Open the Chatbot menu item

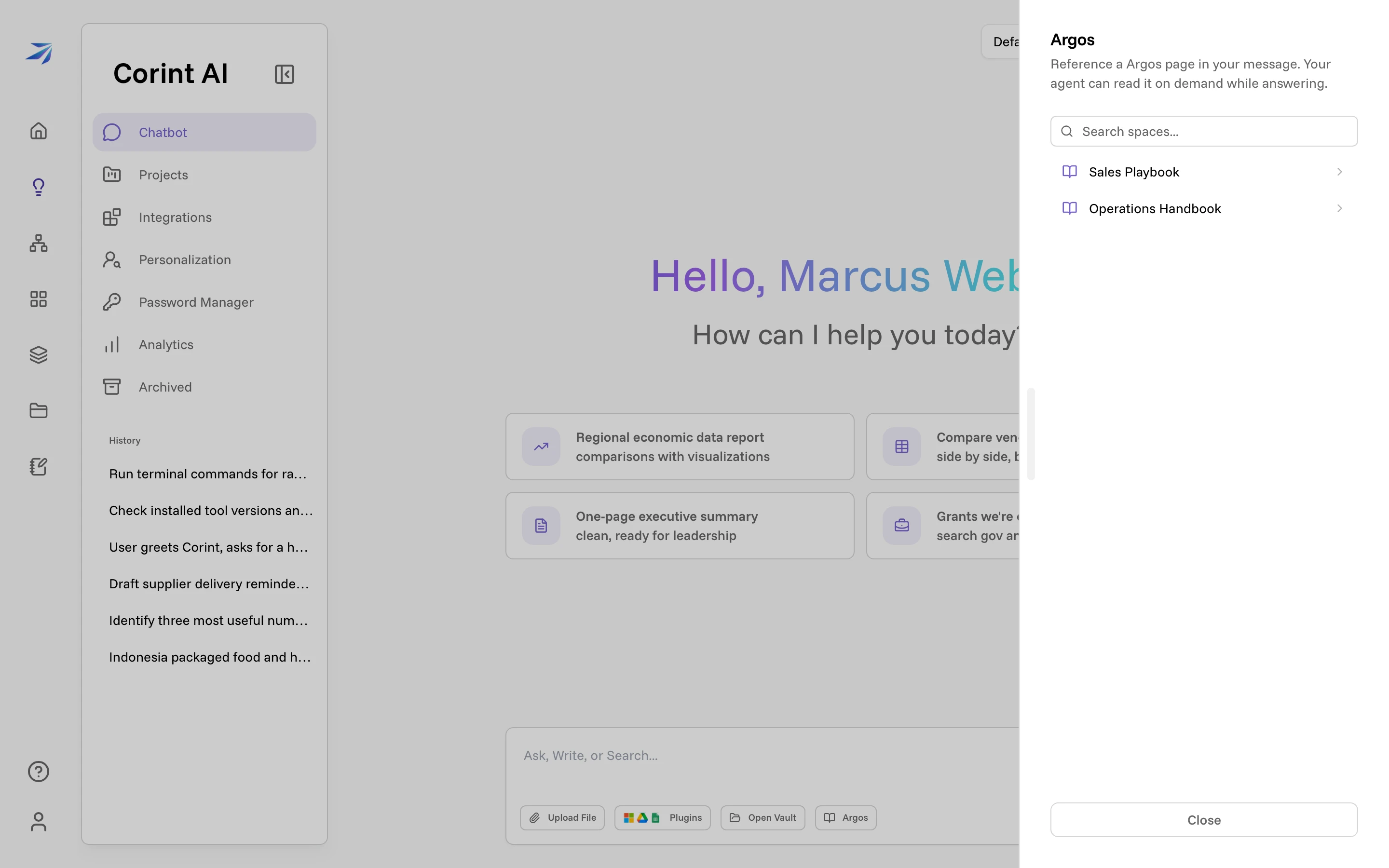click(x=204, y=132)
